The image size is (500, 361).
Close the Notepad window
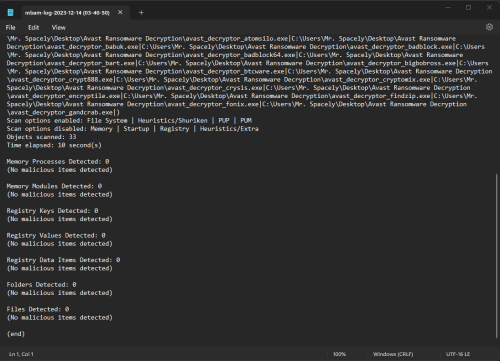[489, 7]
